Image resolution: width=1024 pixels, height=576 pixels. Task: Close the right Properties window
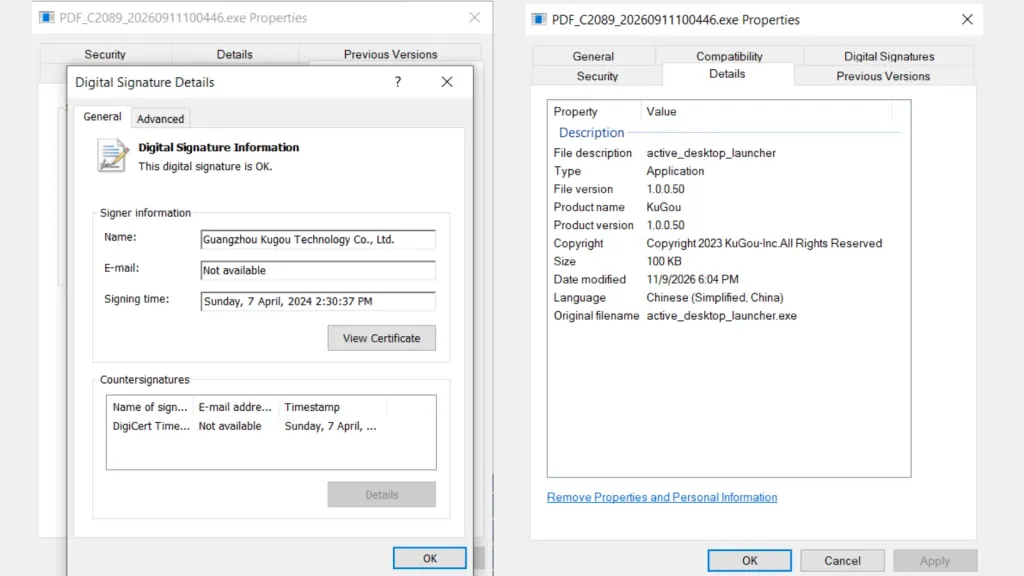coord(967,20)
